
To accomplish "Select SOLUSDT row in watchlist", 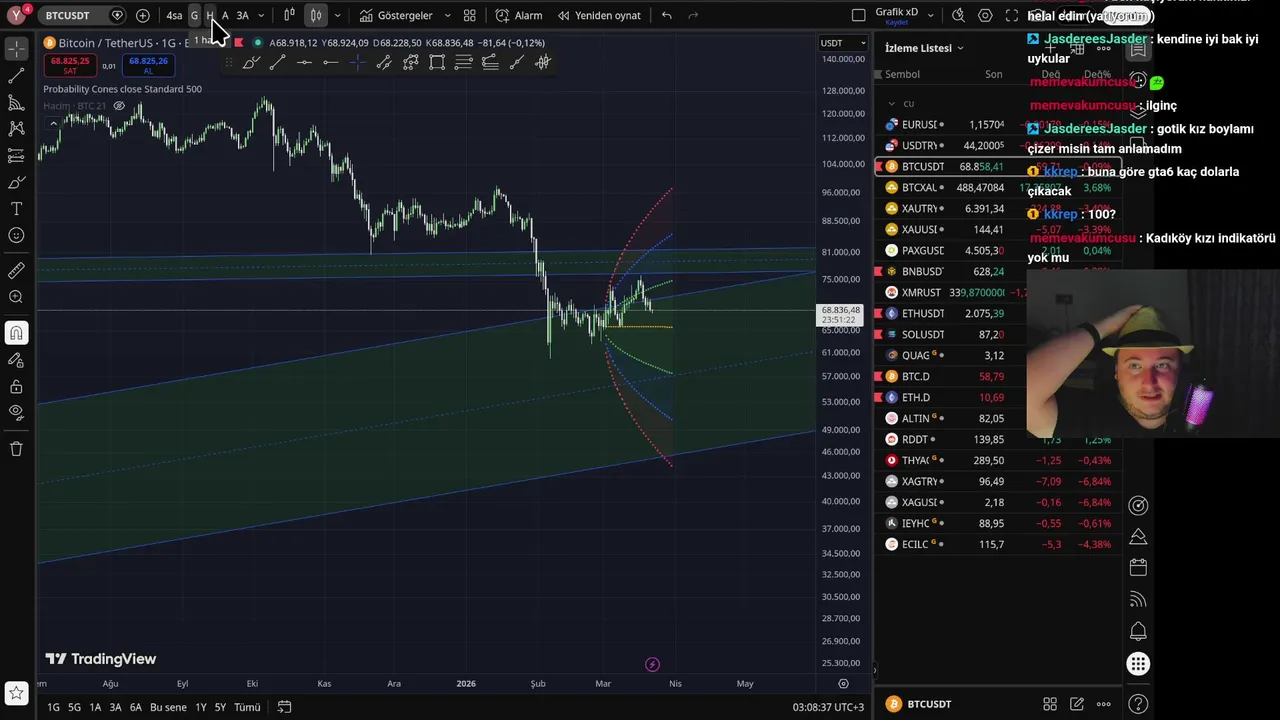I will 997,335.
